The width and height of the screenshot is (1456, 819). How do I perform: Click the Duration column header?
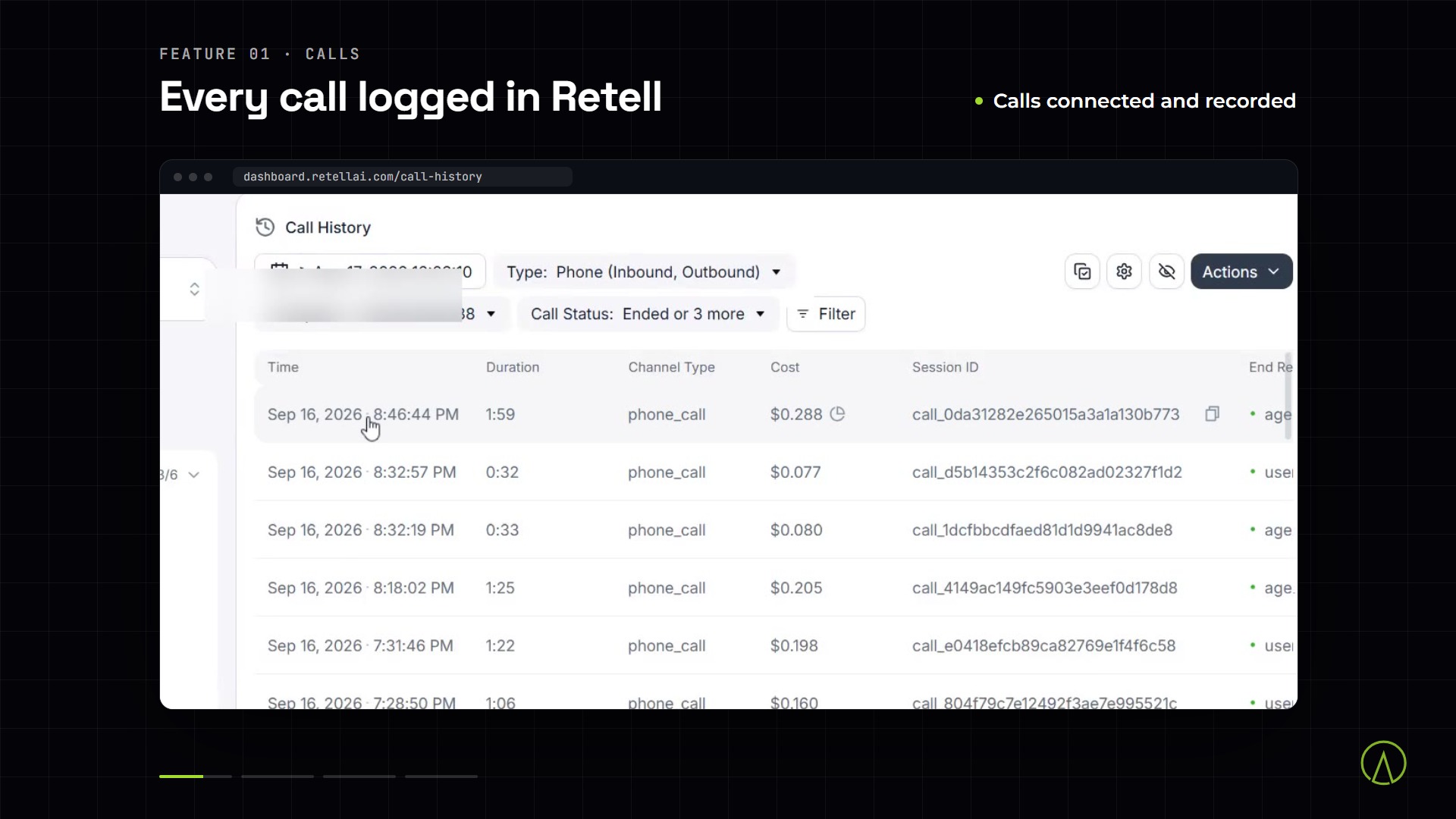point(513,367)
